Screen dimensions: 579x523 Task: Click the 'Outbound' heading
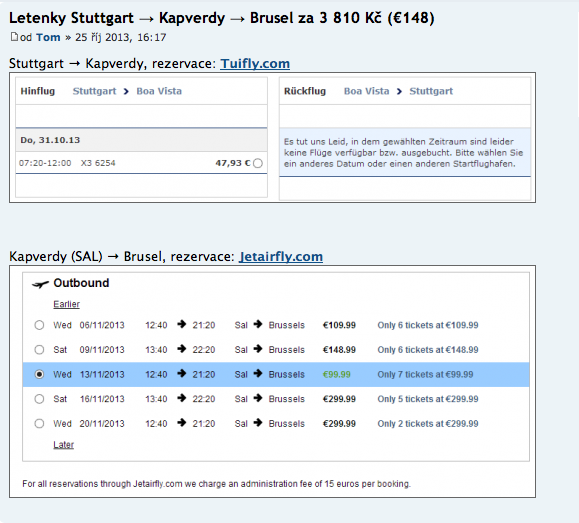point(81,283)
